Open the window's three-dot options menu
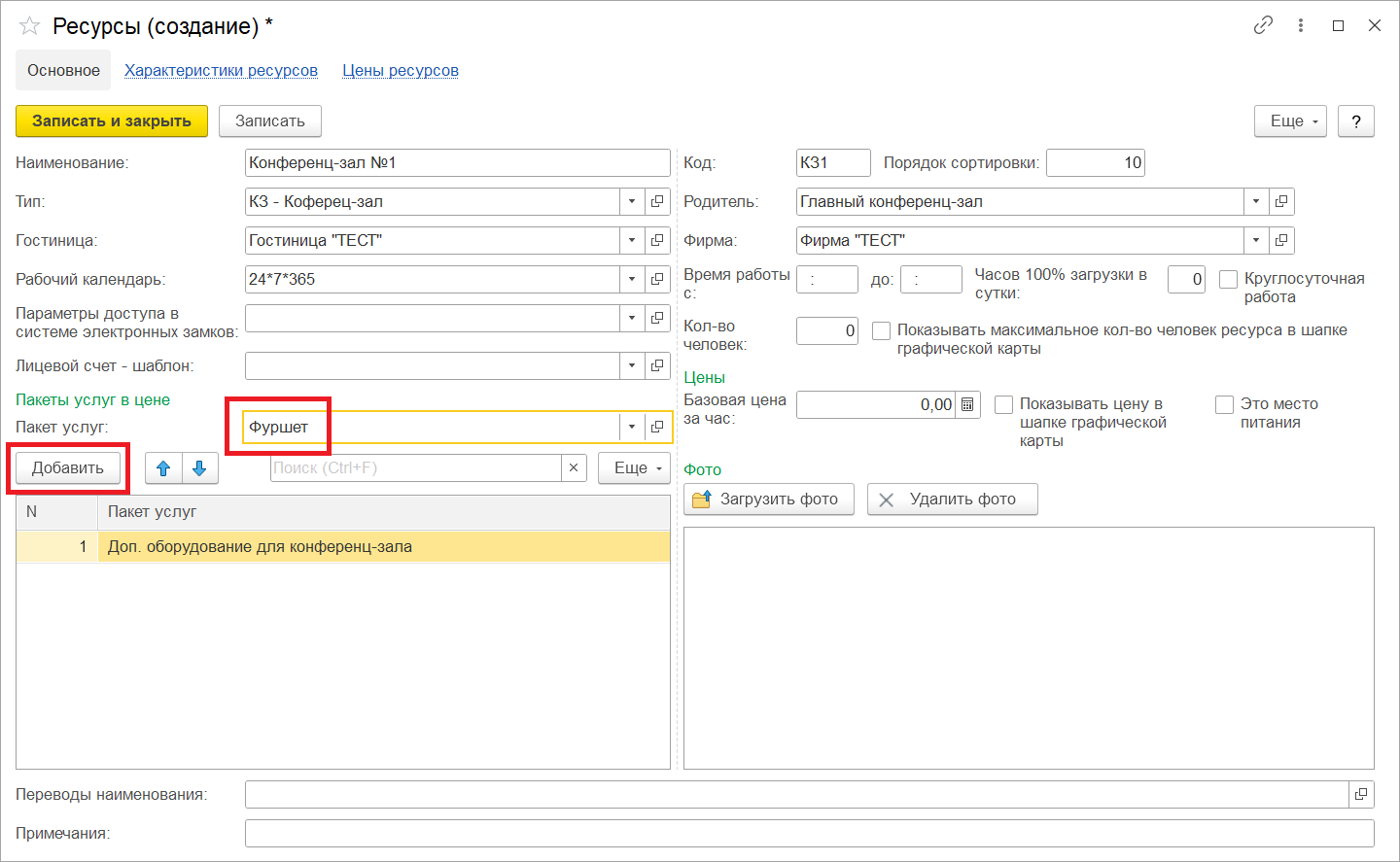Viewport: 1400px width, 862px height. pos(1301,25)
